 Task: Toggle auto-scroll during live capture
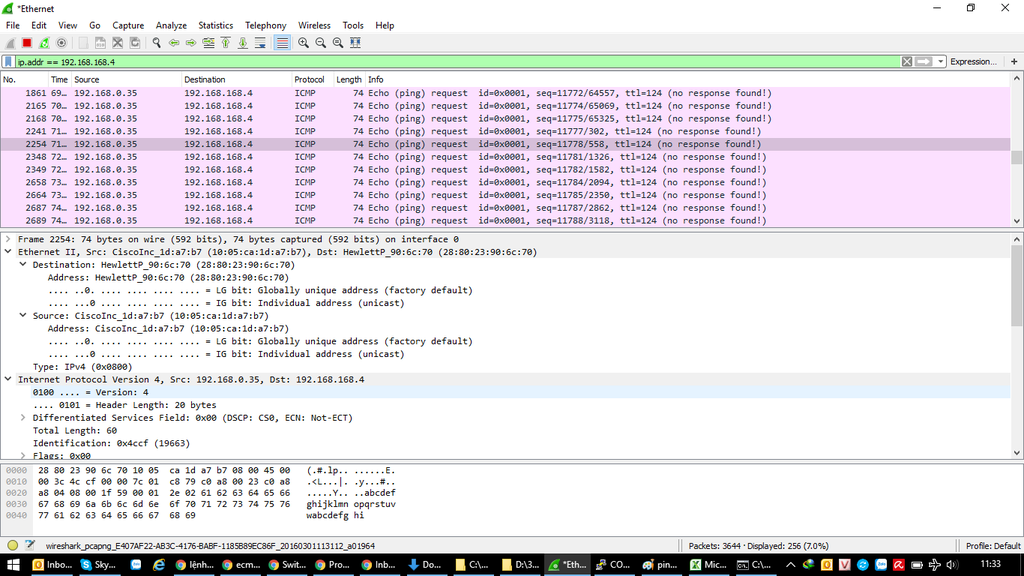click(x=260, y=43)
